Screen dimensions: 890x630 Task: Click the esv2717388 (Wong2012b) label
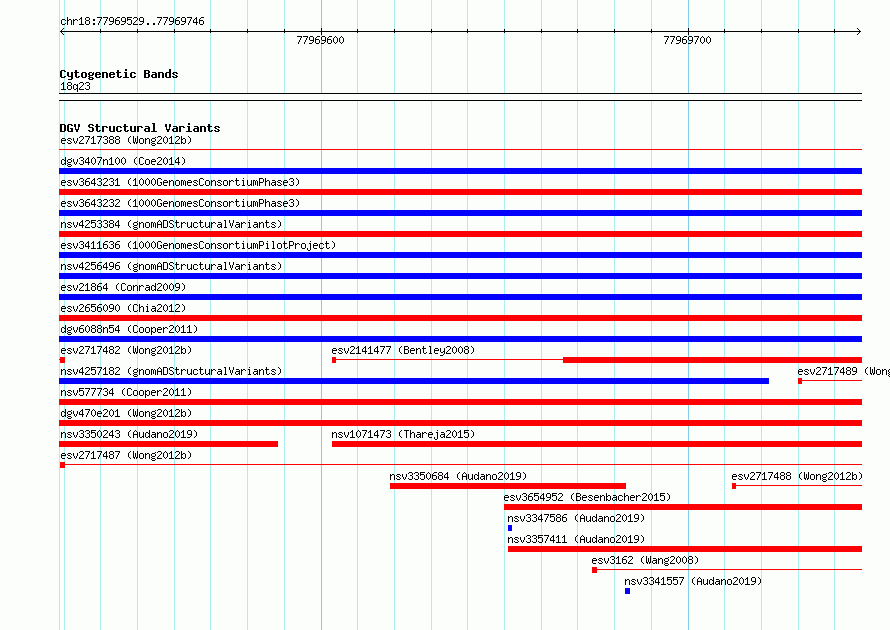click(x=126, y=140)
